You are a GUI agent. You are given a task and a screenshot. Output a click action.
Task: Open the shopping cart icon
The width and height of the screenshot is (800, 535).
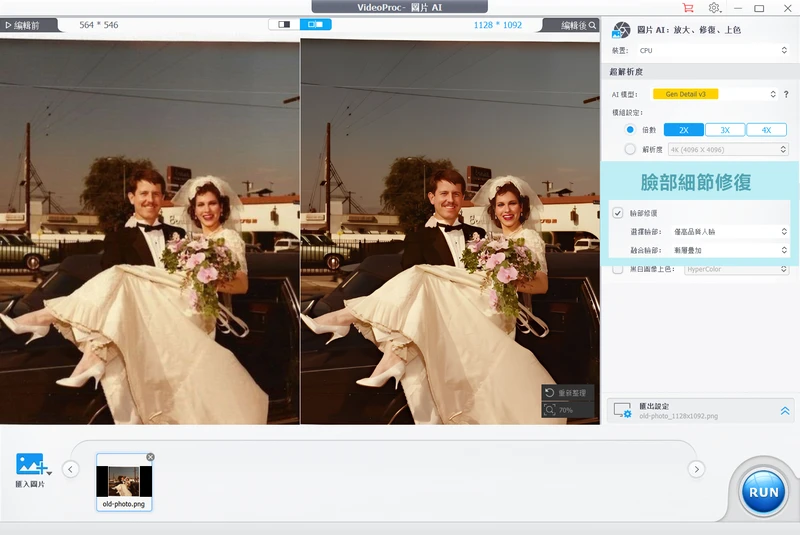click(x=688, y=8)
